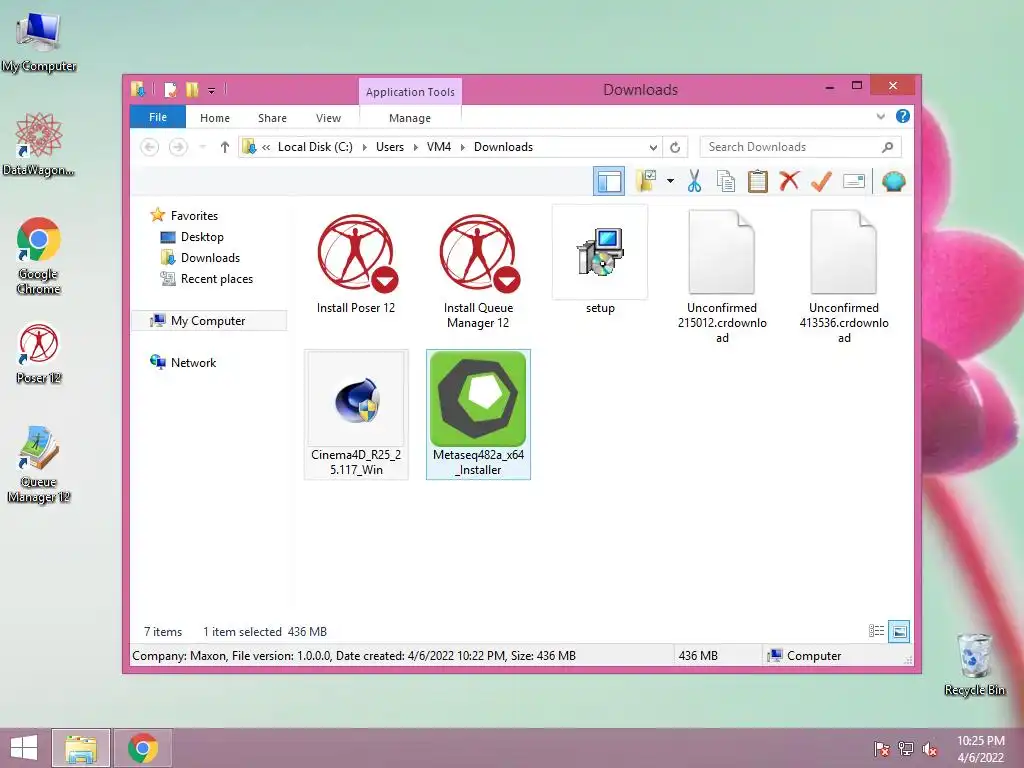Viewport: 1024px width, 768px height.
Task: Open the Customize Quick Access Toolbar dropdown
Action: coord(212,90)
